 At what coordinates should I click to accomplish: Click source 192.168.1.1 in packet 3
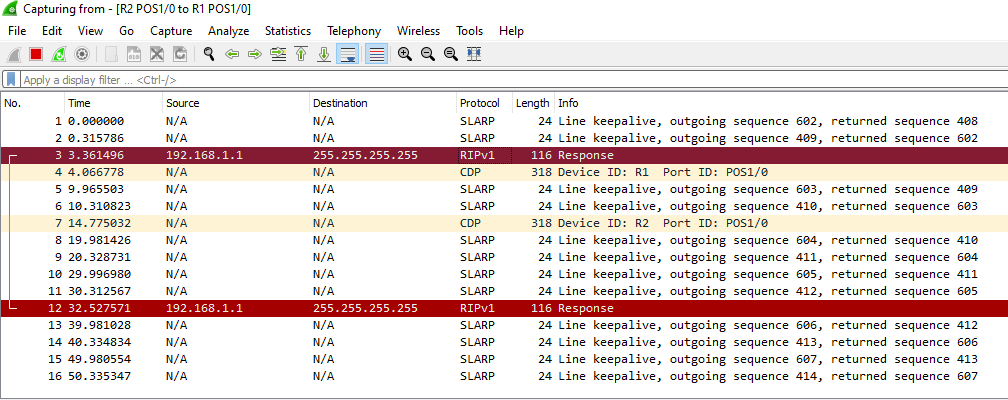coord(204,155)
